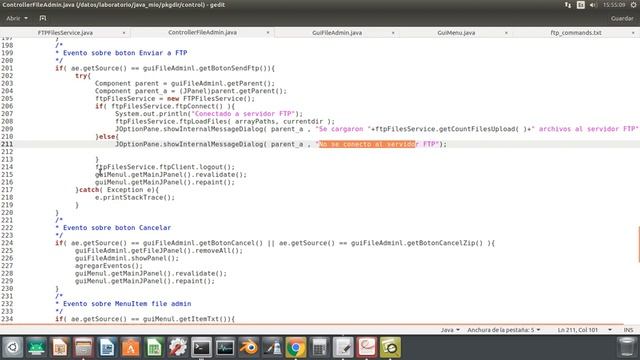
Task: Close the ControllerFileAdmin.java tab
Action: 268,33
